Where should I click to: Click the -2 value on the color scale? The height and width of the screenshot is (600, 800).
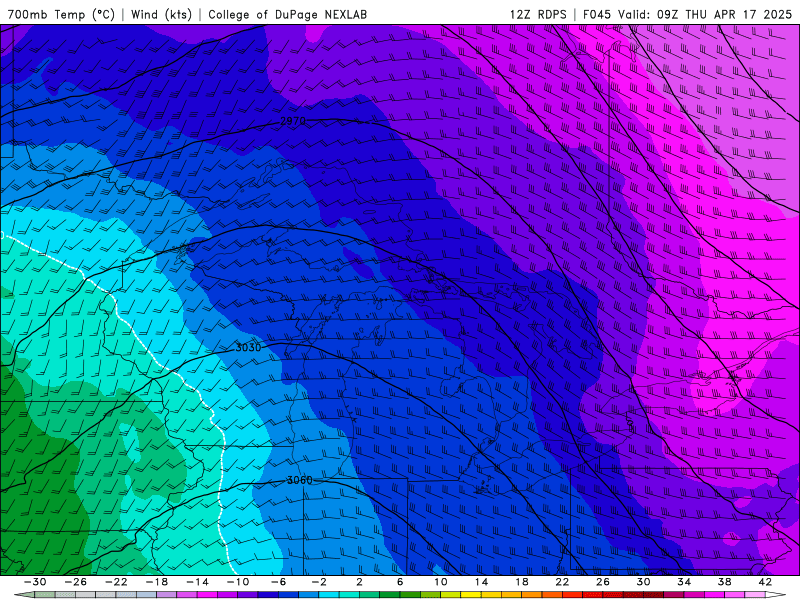pos(319,582)
